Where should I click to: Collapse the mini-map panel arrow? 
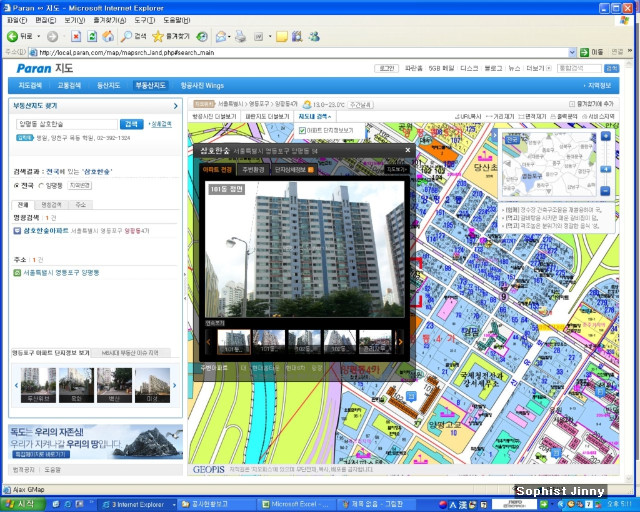(494, 135)
